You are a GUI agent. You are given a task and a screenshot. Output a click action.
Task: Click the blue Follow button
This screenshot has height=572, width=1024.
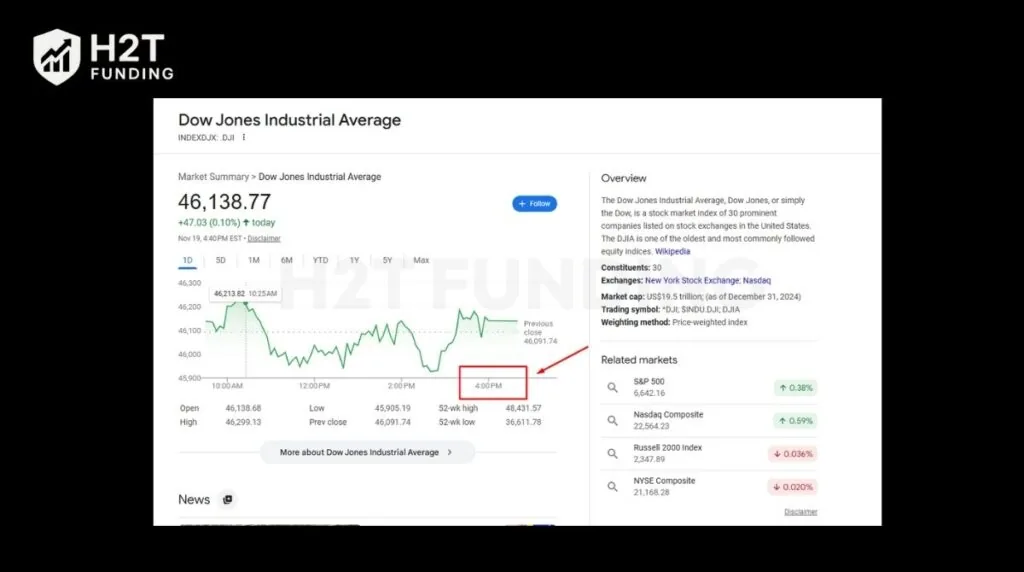pyautogui.click(x=534, y=204)
